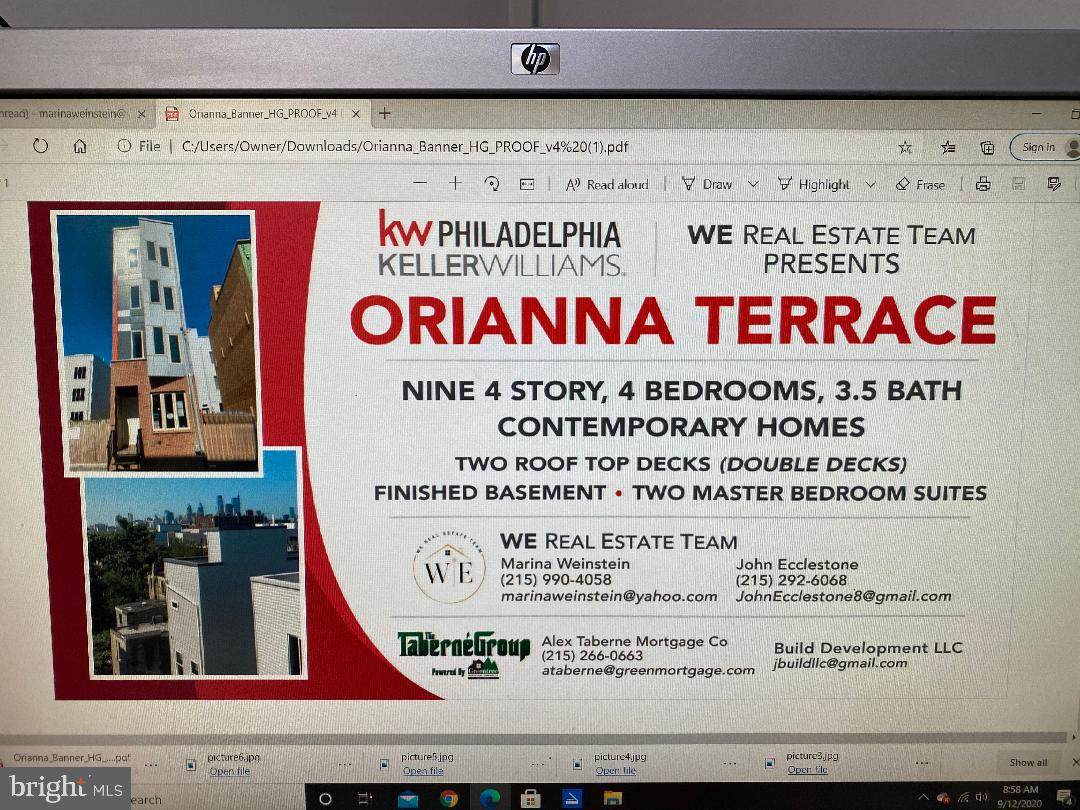
Task: Refresh the page in the browser
Action: [x=40, y=146]
